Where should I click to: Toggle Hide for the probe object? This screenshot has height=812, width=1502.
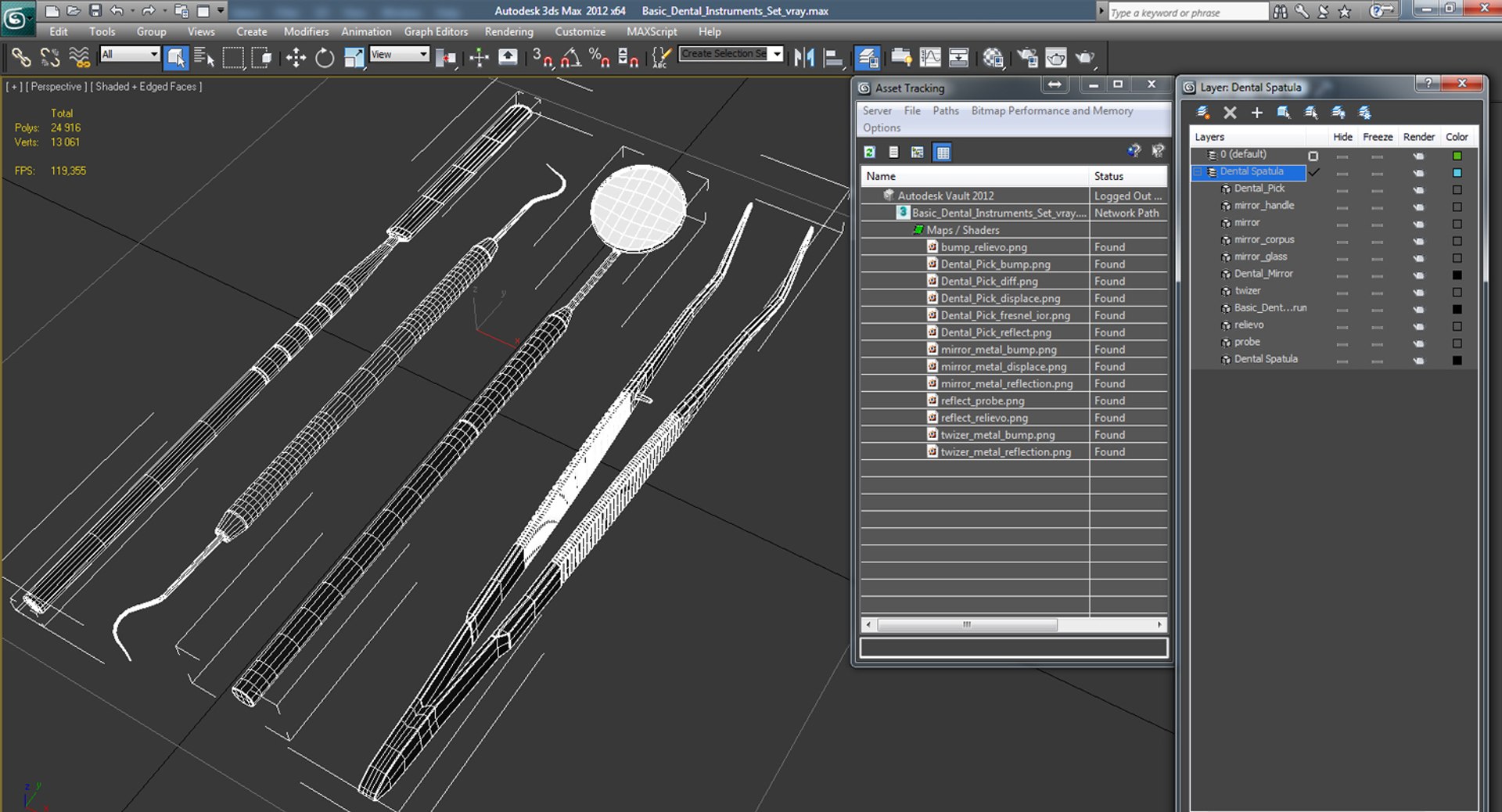pyautogui.click(x=1342, y=343)
